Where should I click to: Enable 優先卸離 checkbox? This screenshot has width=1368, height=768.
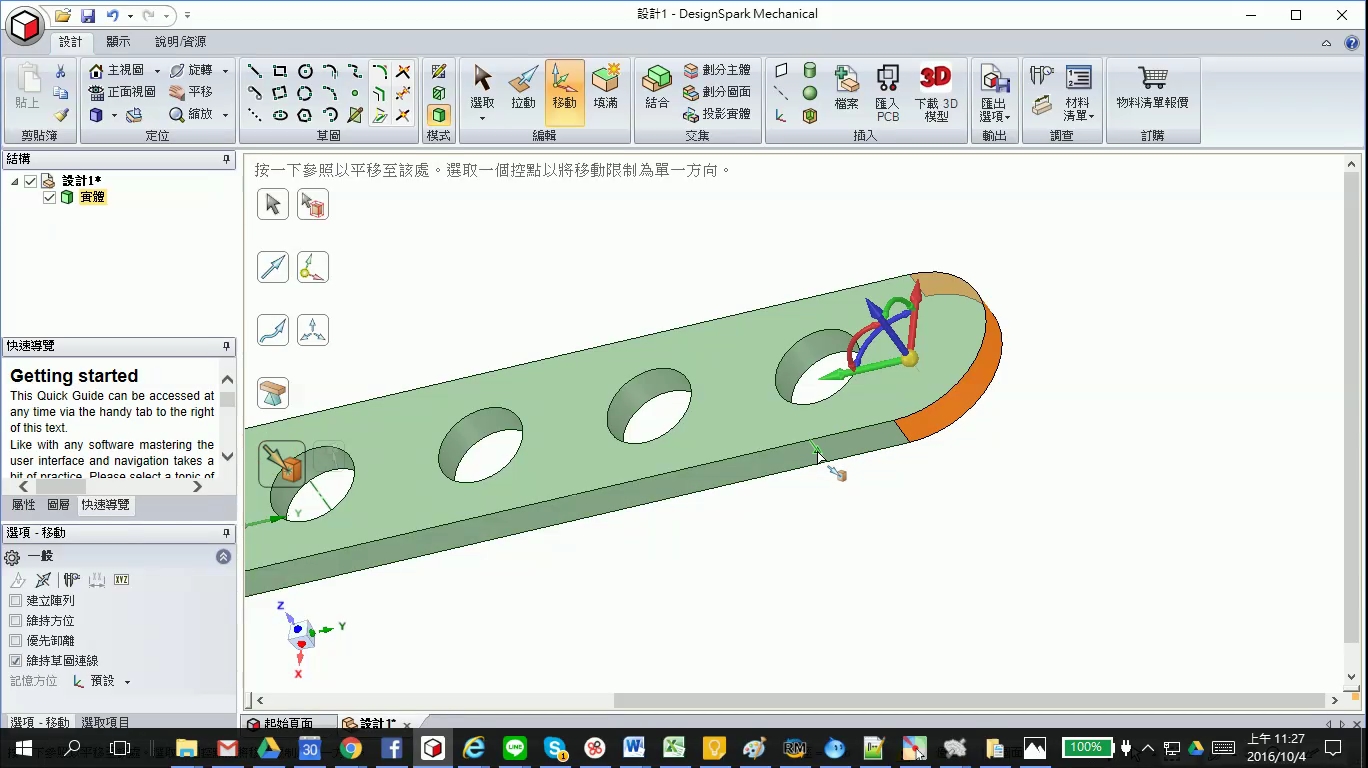point(15,641)
